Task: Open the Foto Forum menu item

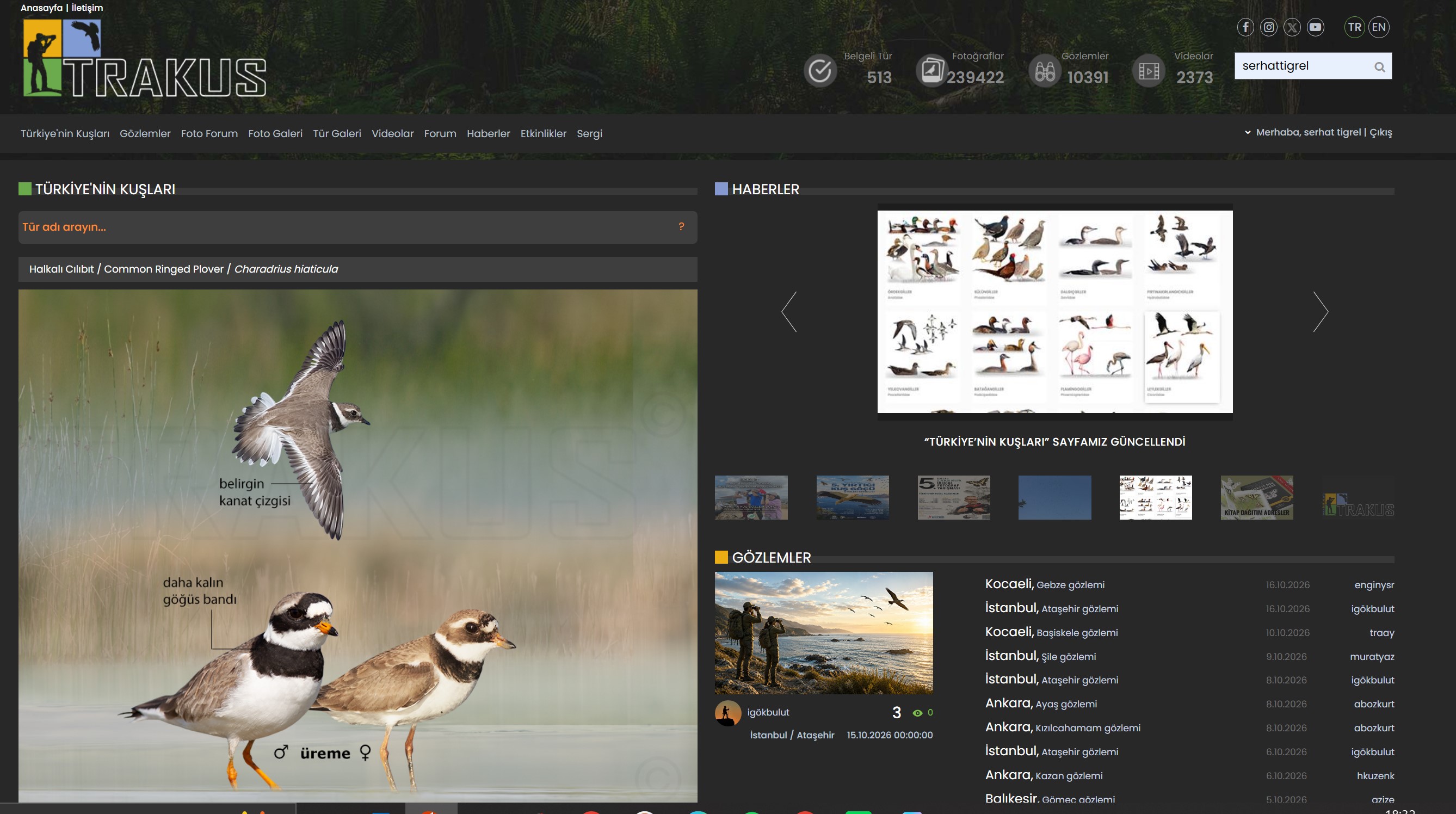Action: [209, 134]
